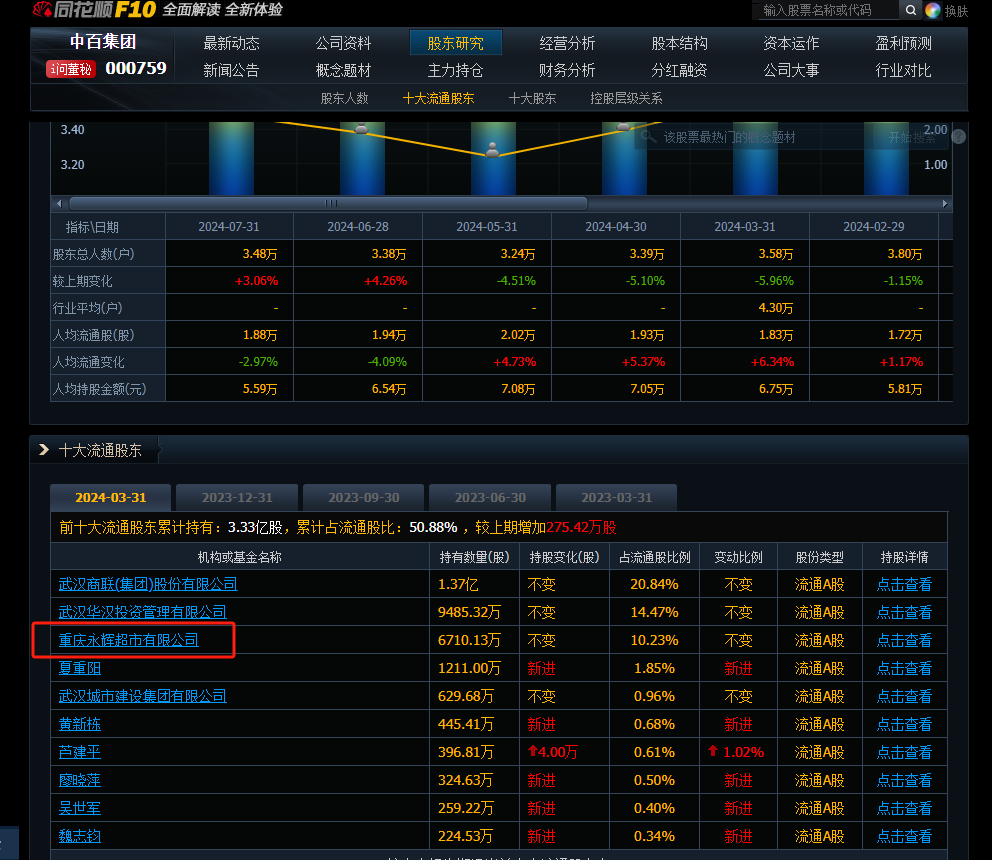This screenshot has width=992, height=860.
Task: Click 点击查看 for 重庆永辉超市 row
Action: pos(904,640)
